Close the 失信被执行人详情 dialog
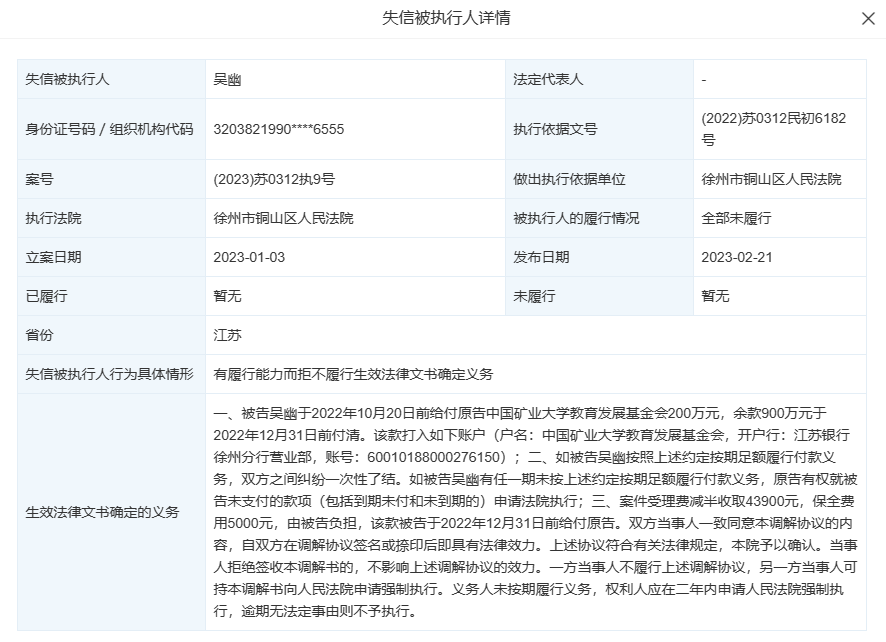Image resolution: width=886 pixels, height=642 pixels. tap(867, 19)
